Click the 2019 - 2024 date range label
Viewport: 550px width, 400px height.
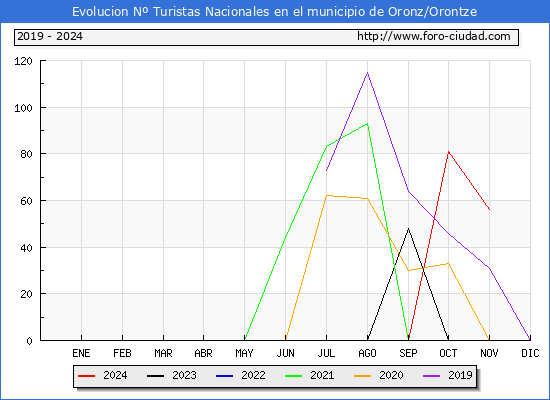pos(50,36)
